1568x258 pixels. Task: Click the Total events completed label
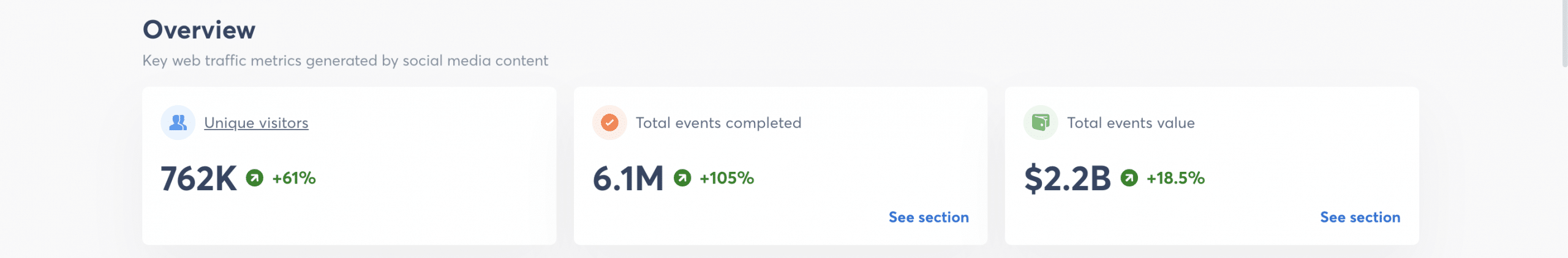(x=718, y=123)
